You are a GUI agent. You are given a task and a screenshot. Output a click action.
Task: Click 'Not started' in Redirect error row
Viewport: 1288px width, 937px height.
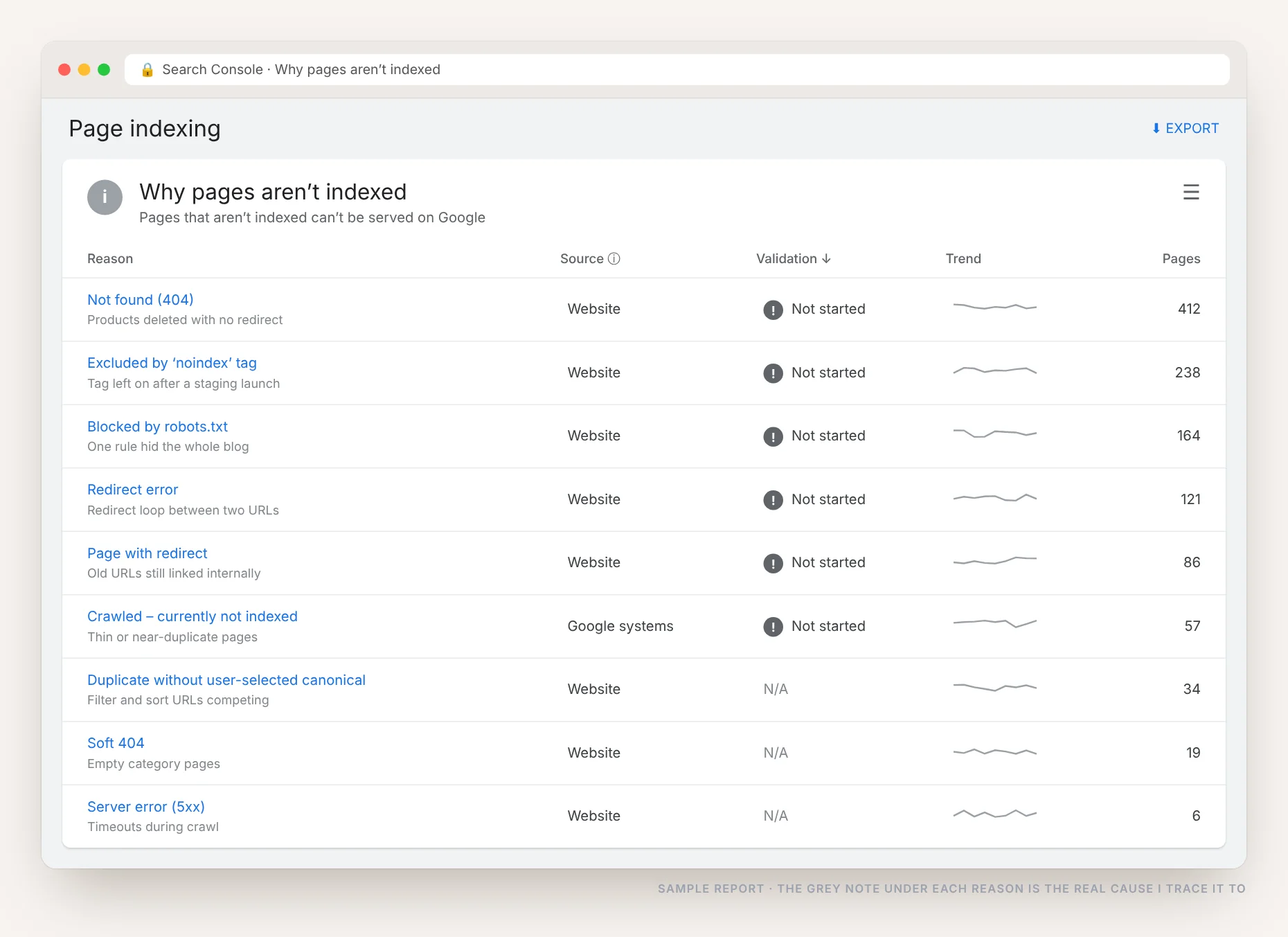click(828, 499)
